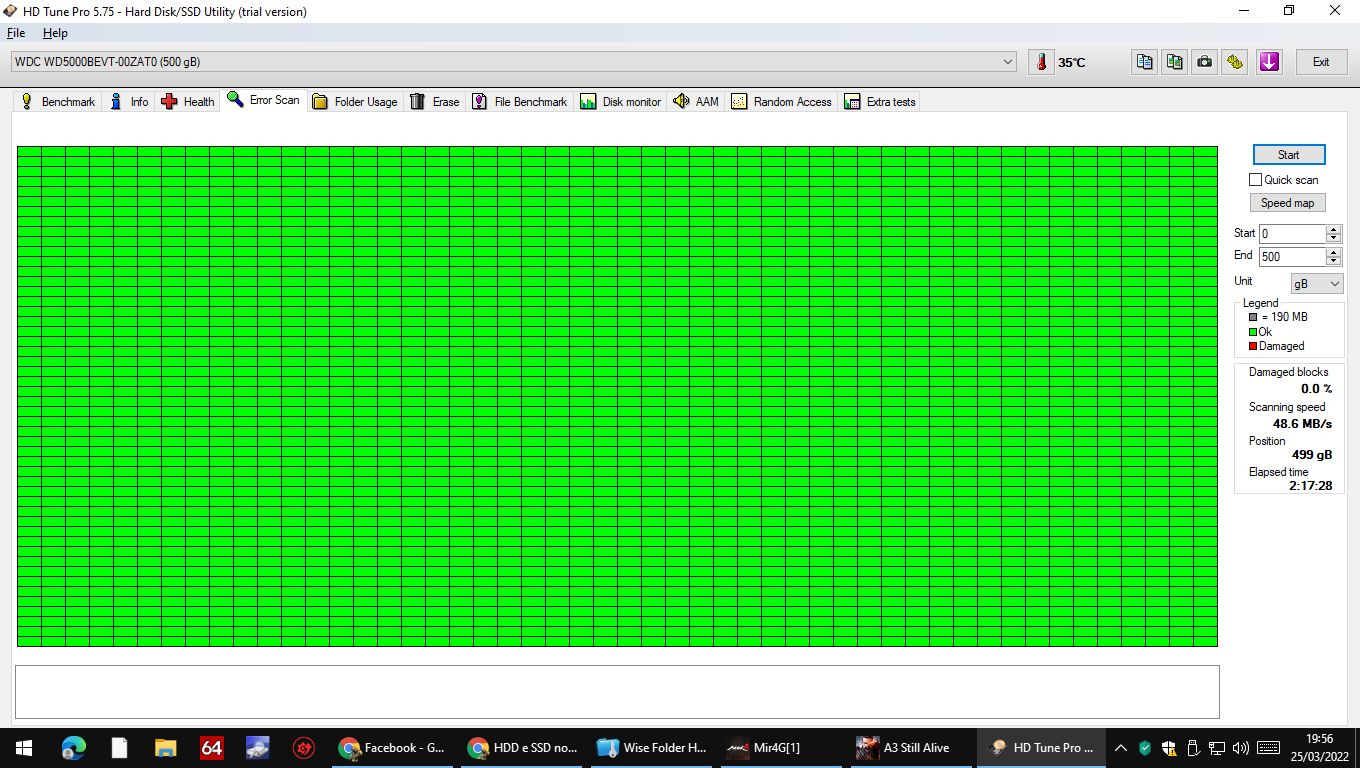
Task: Open the Info tab
Action: (x=129, y=102)
